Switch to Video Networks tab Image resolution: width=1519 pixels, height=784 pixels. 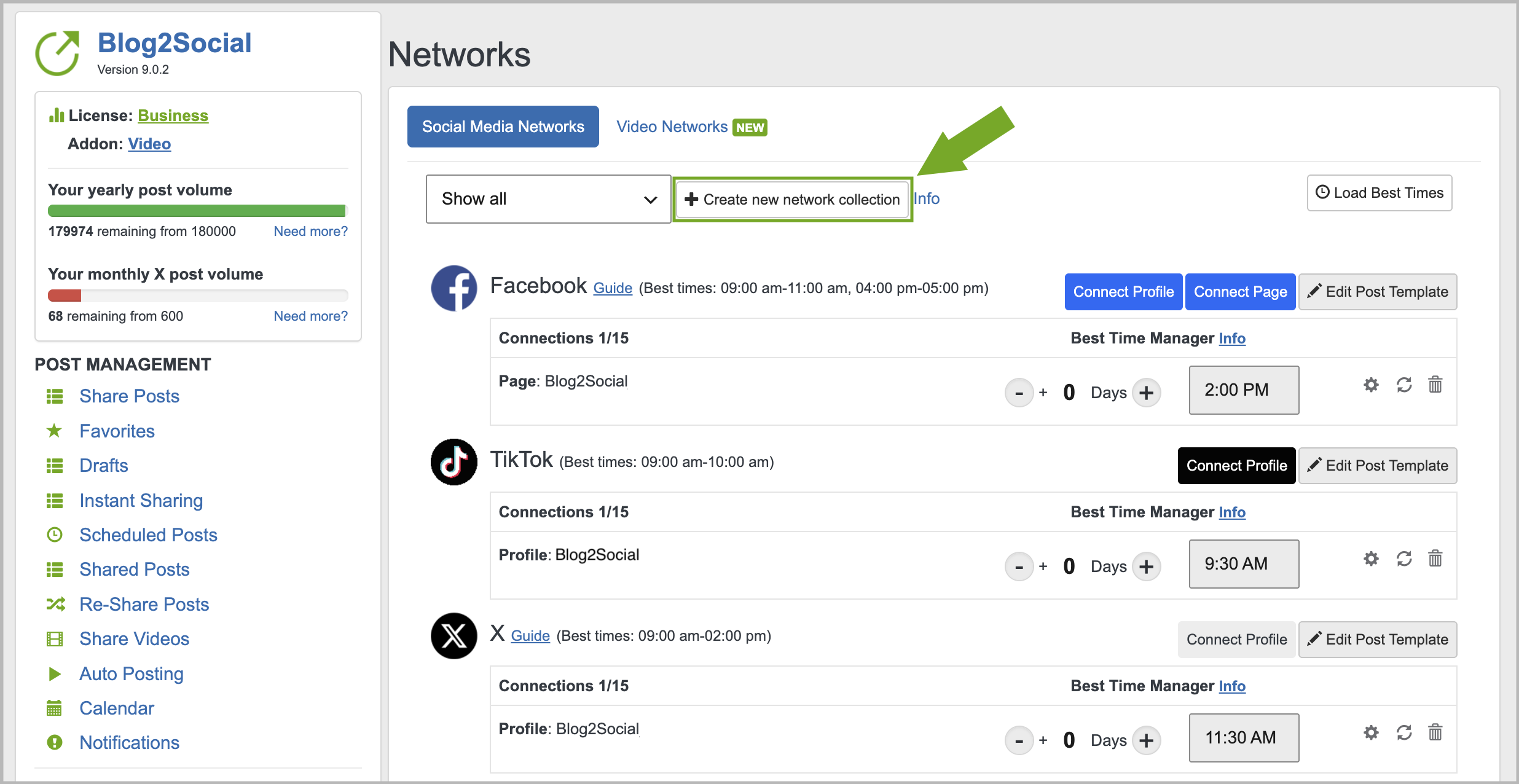[691, 127]
